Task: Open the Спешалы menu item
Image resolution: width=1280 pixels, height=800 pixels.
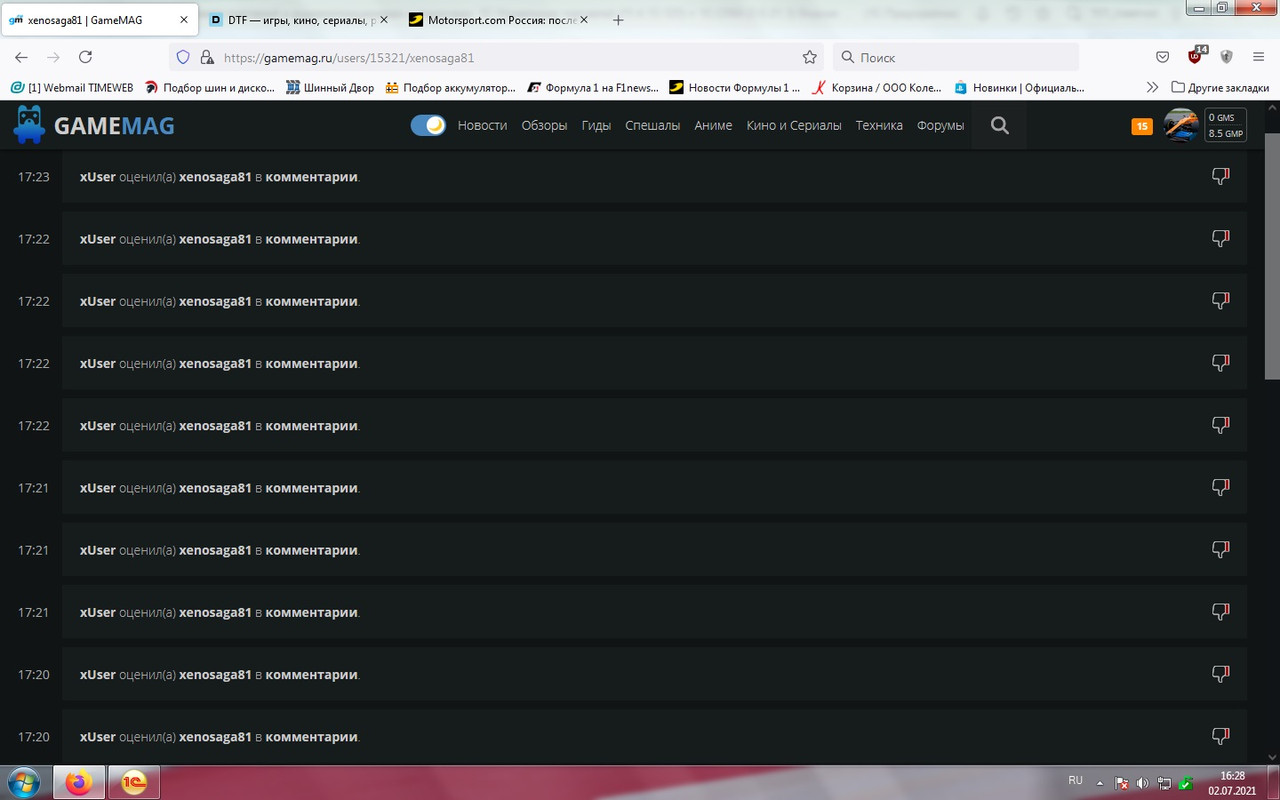Action: coord(652,125)
